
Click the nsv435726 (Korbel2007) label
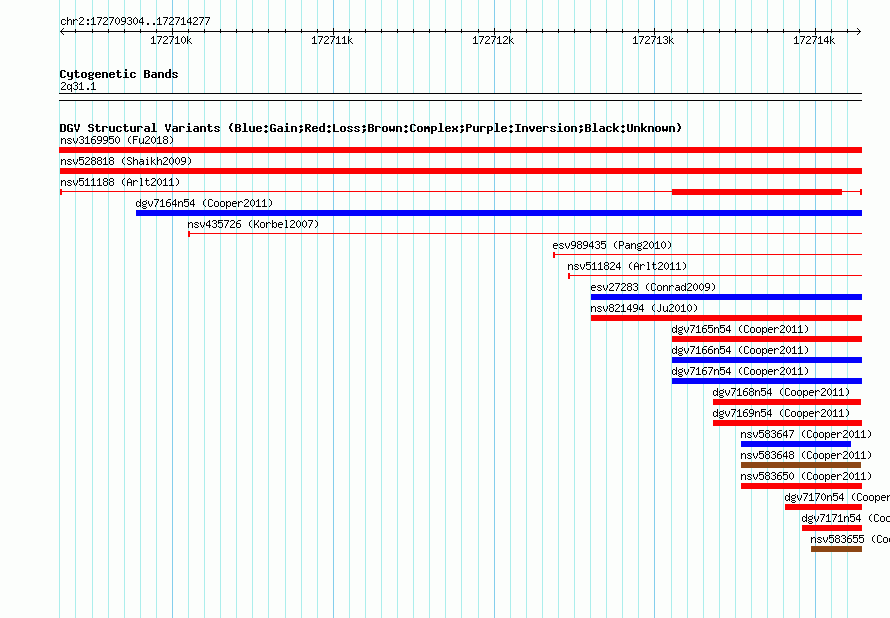(253, 224)
